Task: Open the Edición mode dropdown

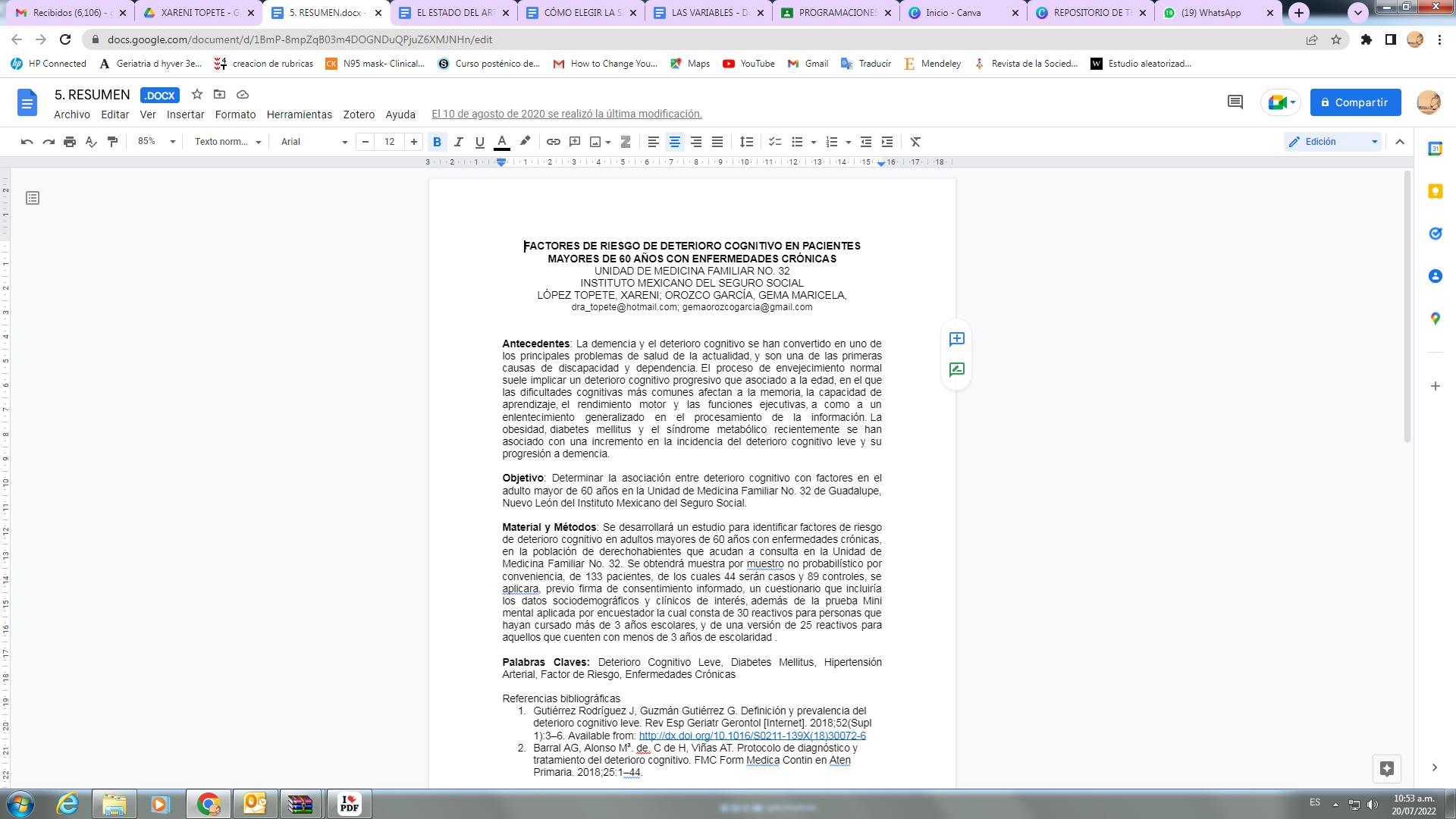Action: coord(1332,142)
